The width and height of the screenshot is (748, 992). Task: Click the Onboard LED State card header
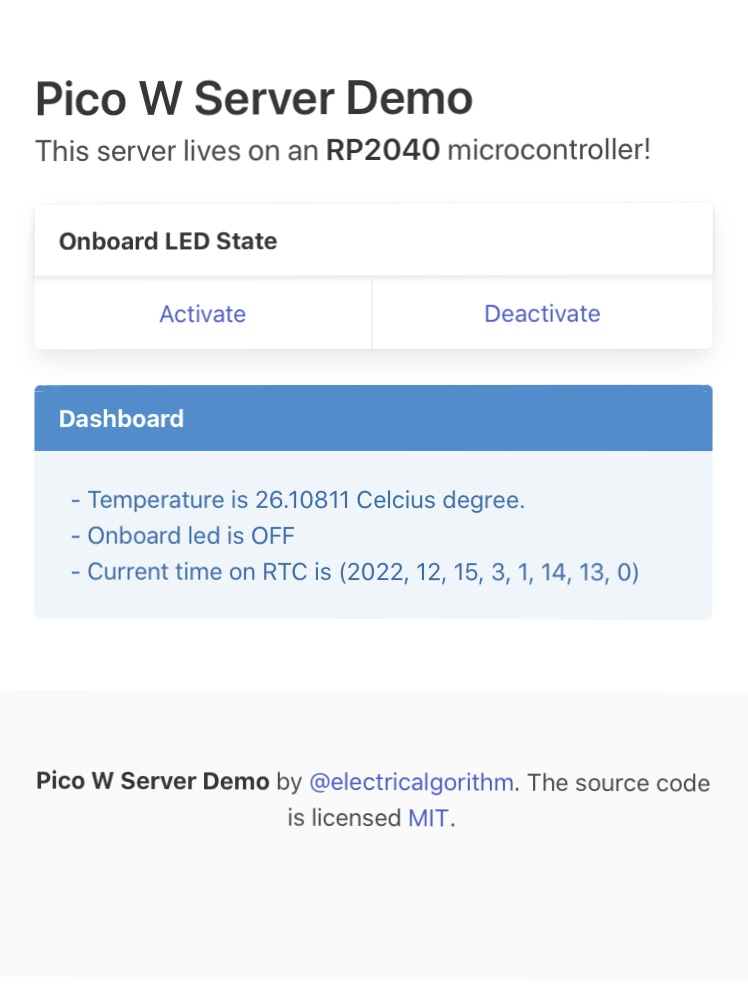373,240
